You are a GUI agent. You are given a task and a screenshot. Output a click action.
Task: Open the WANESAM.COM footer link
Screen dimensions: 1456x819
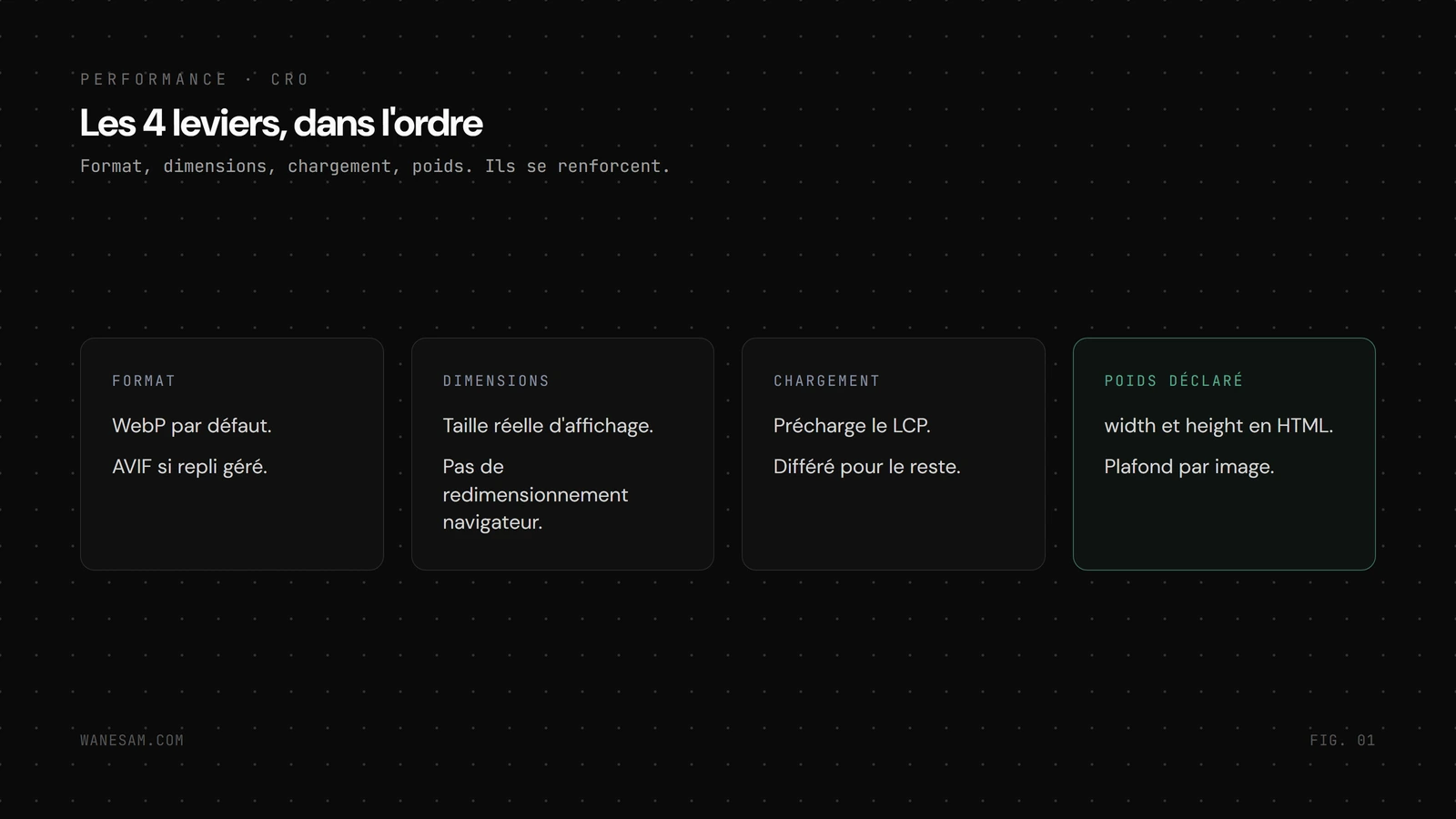tap(132, 740)
